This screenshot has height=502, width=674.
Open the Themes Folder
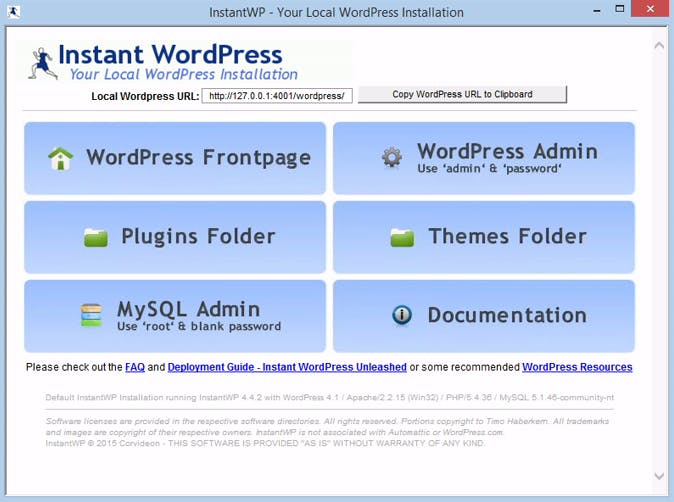point(484,237)
